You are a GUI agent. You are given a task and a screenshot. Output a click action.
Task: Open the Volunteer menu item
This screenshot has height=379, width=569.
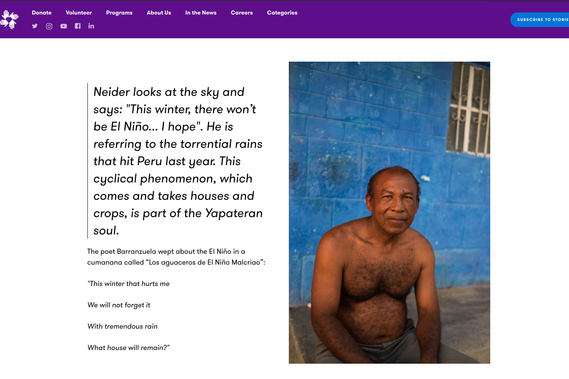(79, 13)
